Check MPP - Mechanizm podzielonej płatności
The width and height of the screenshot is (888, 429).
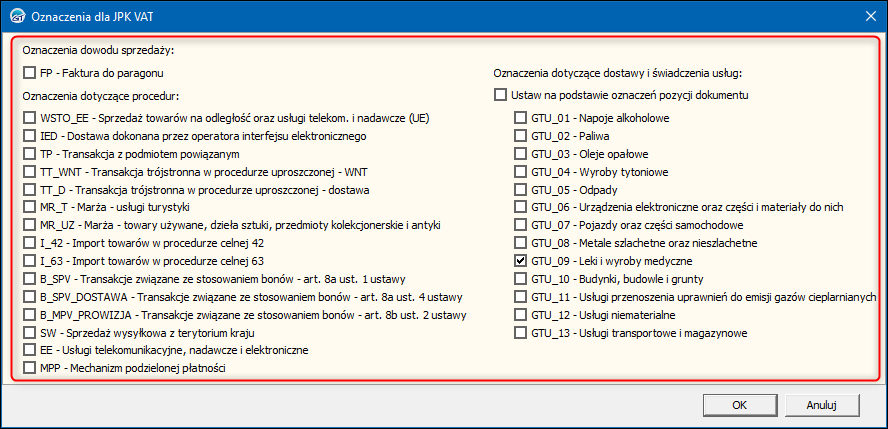pyautogui.click(x=29, y=369)
